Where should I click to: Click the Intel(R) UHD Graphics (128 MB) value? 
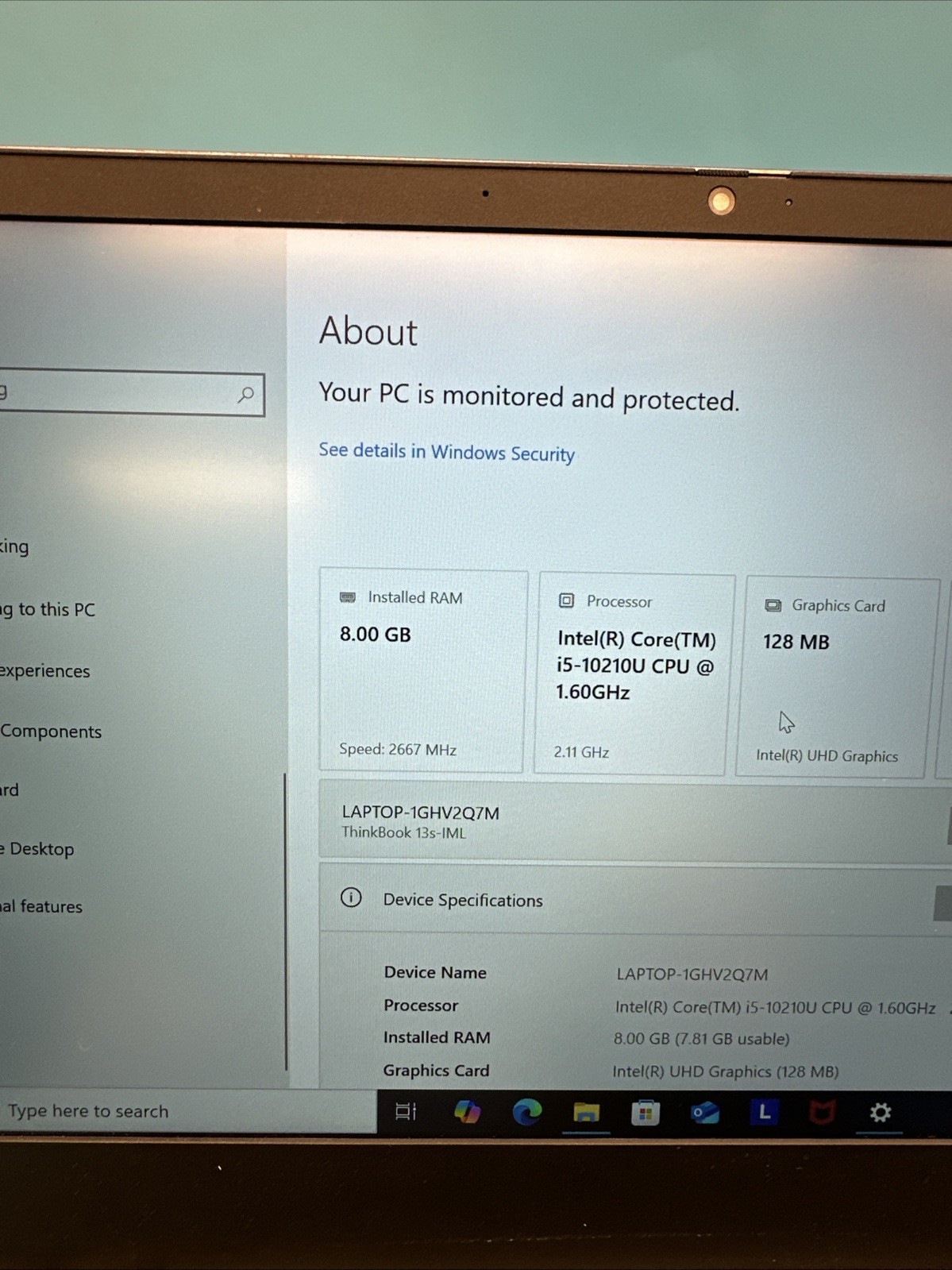pyautogui.click(x=725, y=1071)
